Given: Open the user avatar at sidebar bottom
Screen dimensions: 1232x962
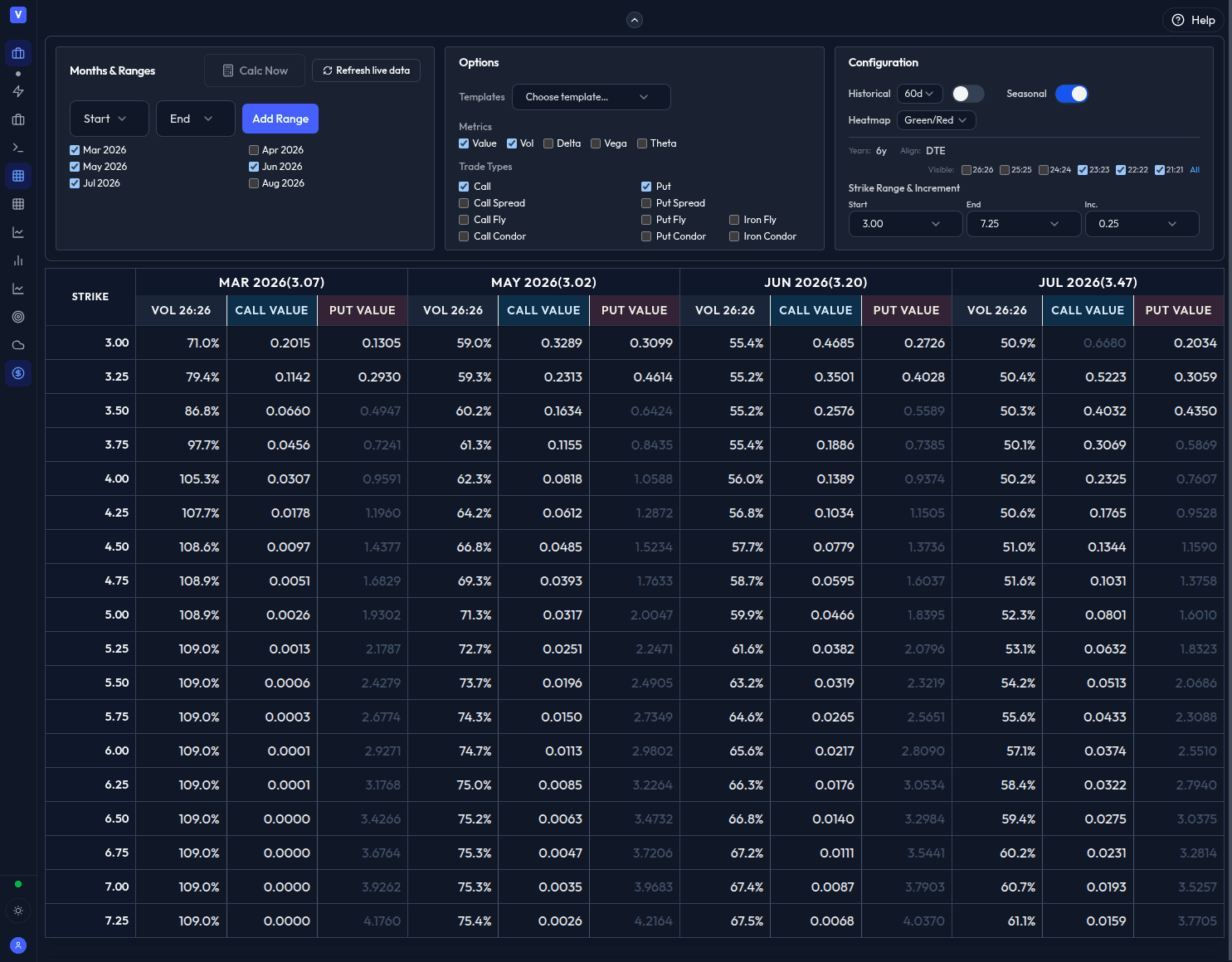Looking at the screenshot, I should pyautogui.click(x=18, y=945).
